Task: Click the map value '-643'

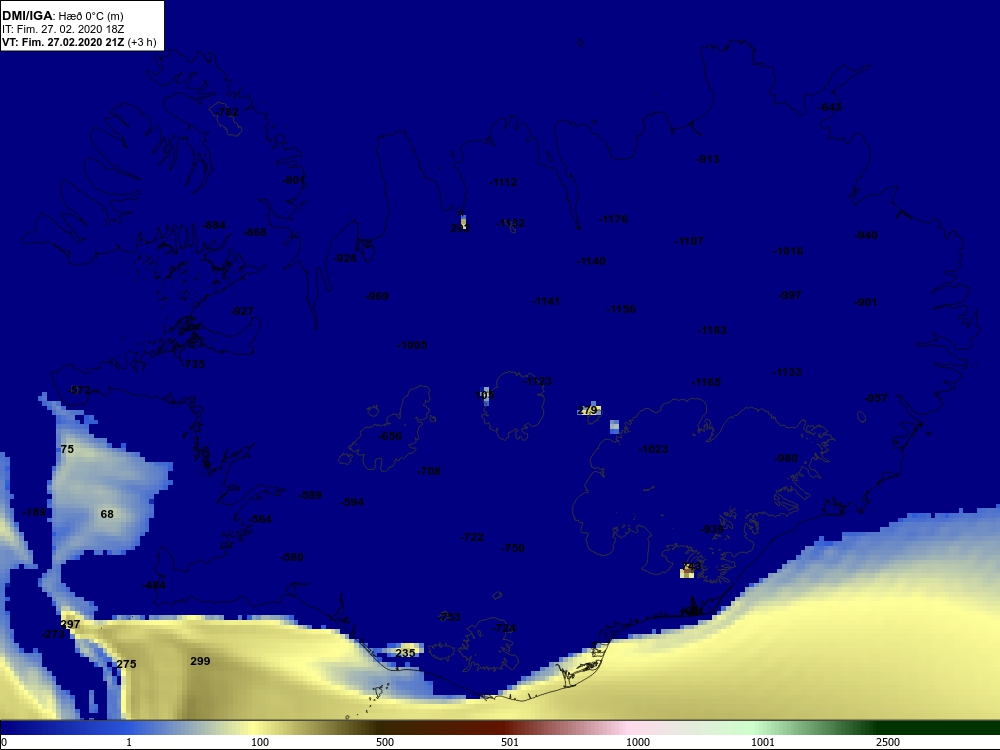Action: [830, 107]
